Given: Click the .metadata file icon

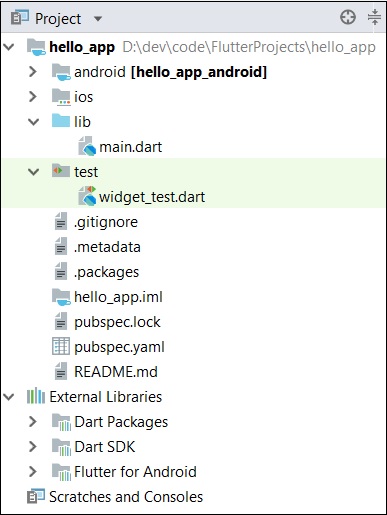Looking at the screenshot, I should pos(61,246).
